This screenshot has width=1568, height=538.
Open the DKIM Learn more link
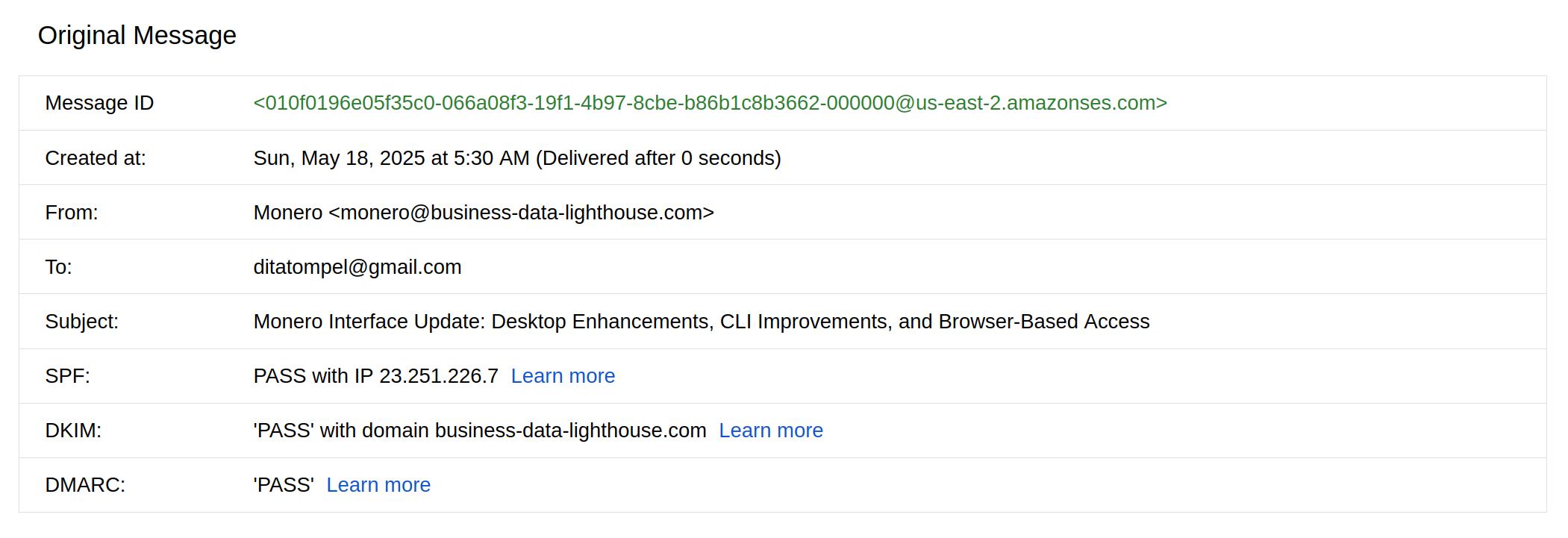pyautogui.click(x=771, y=431)
